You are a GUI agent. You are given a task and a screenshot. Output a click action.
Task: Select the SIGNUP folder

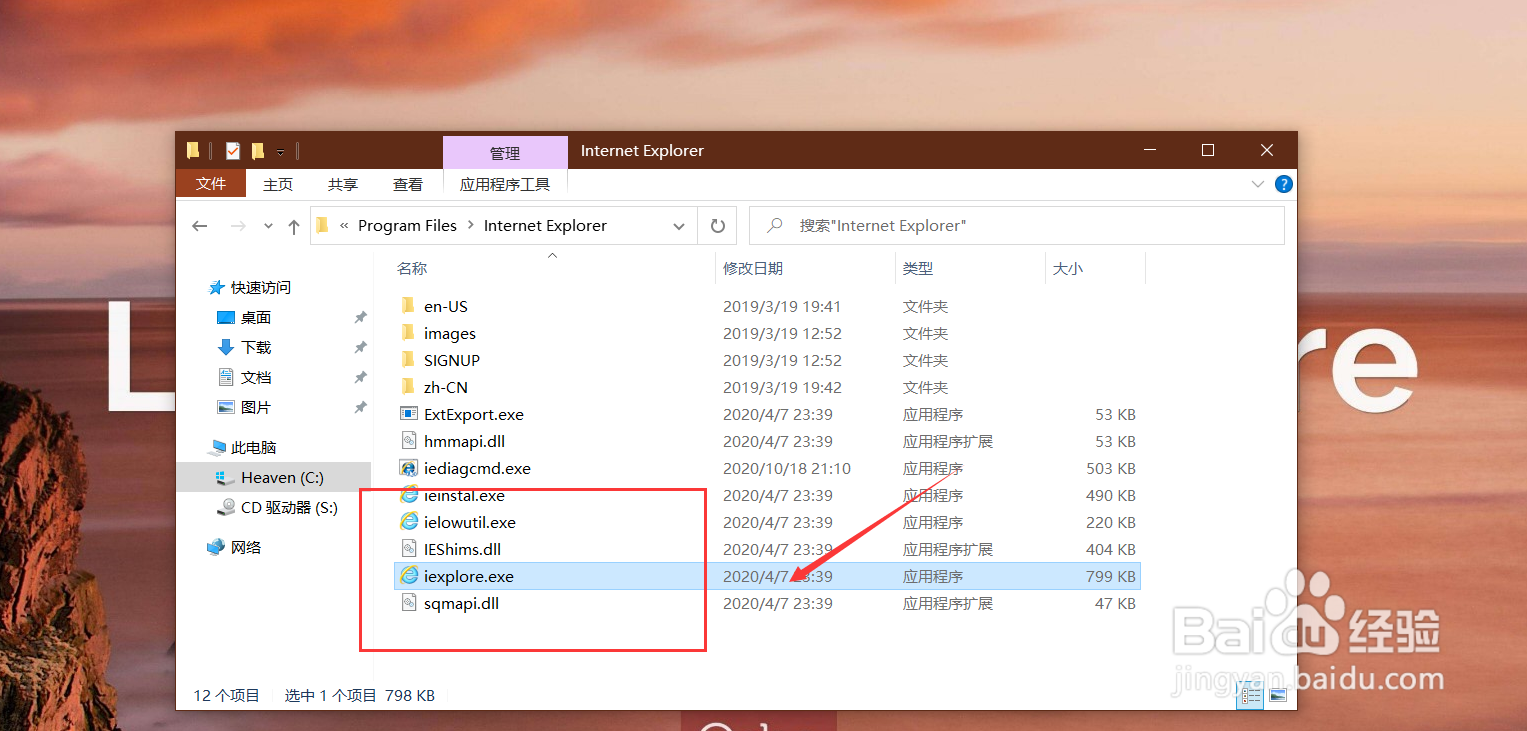coord(451,361)
